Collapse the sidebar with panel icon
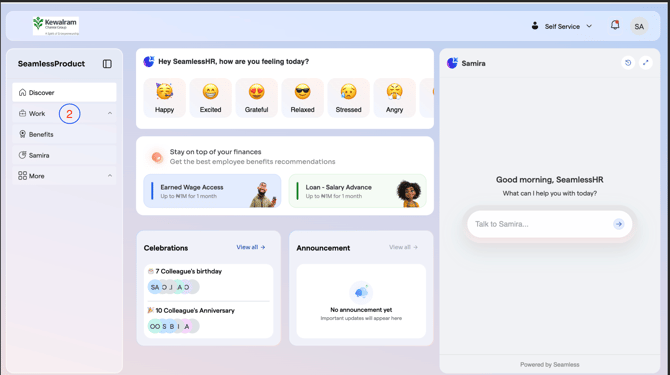The width and height of the screenshot is (670, 375). point(107,64)
